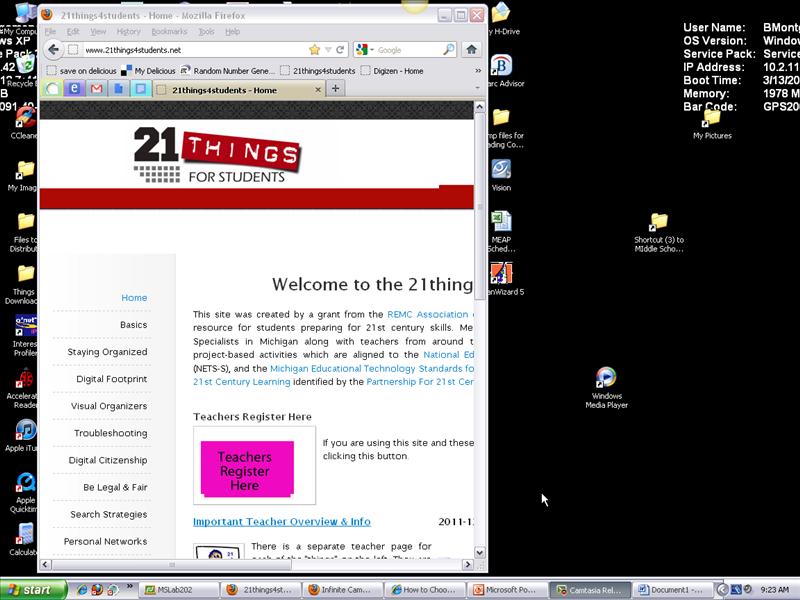Screen dimensions: 800x600
Task: Open the Bookmarks menu in Firefox
Action: [169, 32]
